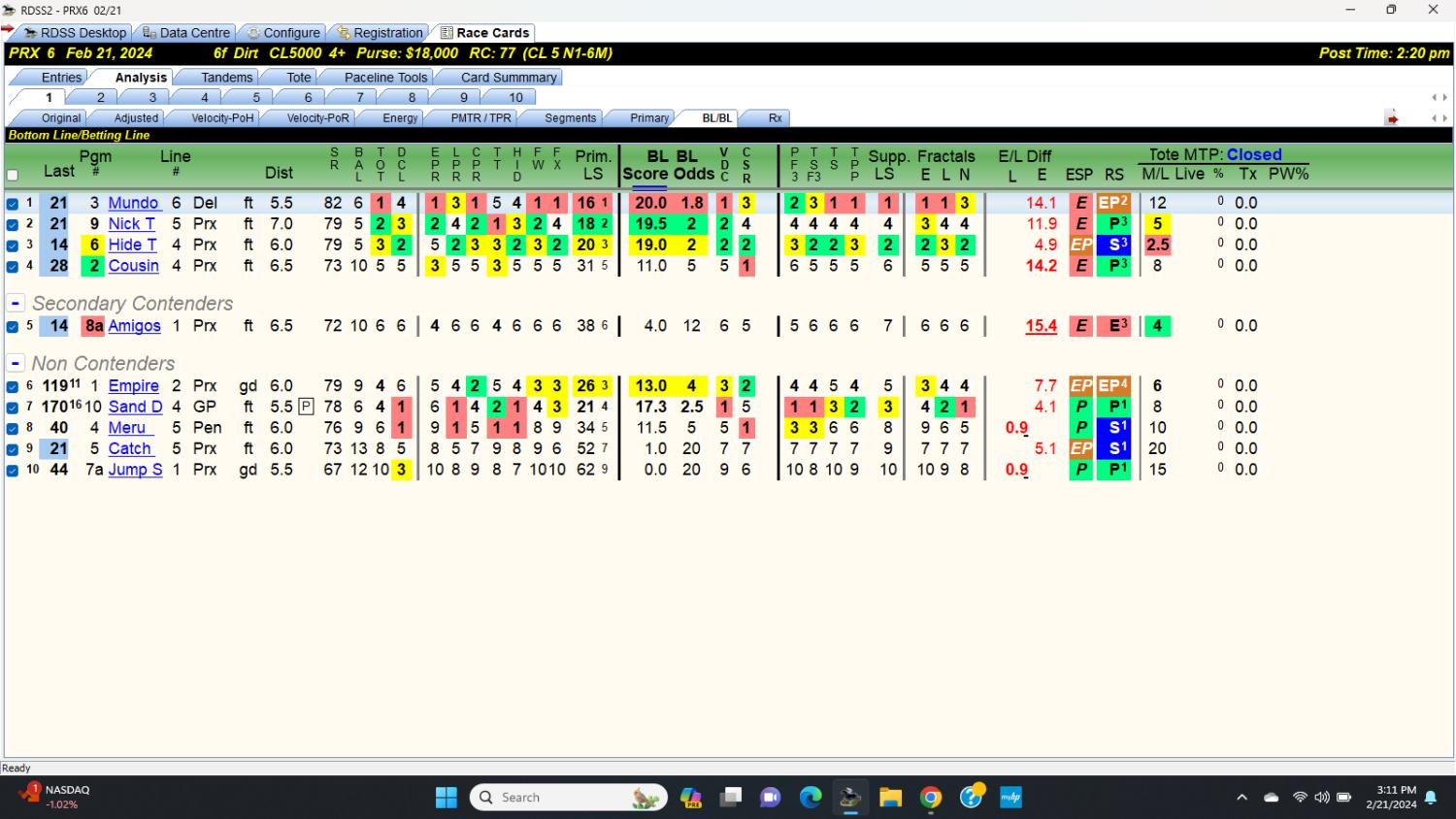This screenshot has height=819, width=1456.
Task: Click the 20.0 BL Score cell for Mundo
Action: pos(650,203)
